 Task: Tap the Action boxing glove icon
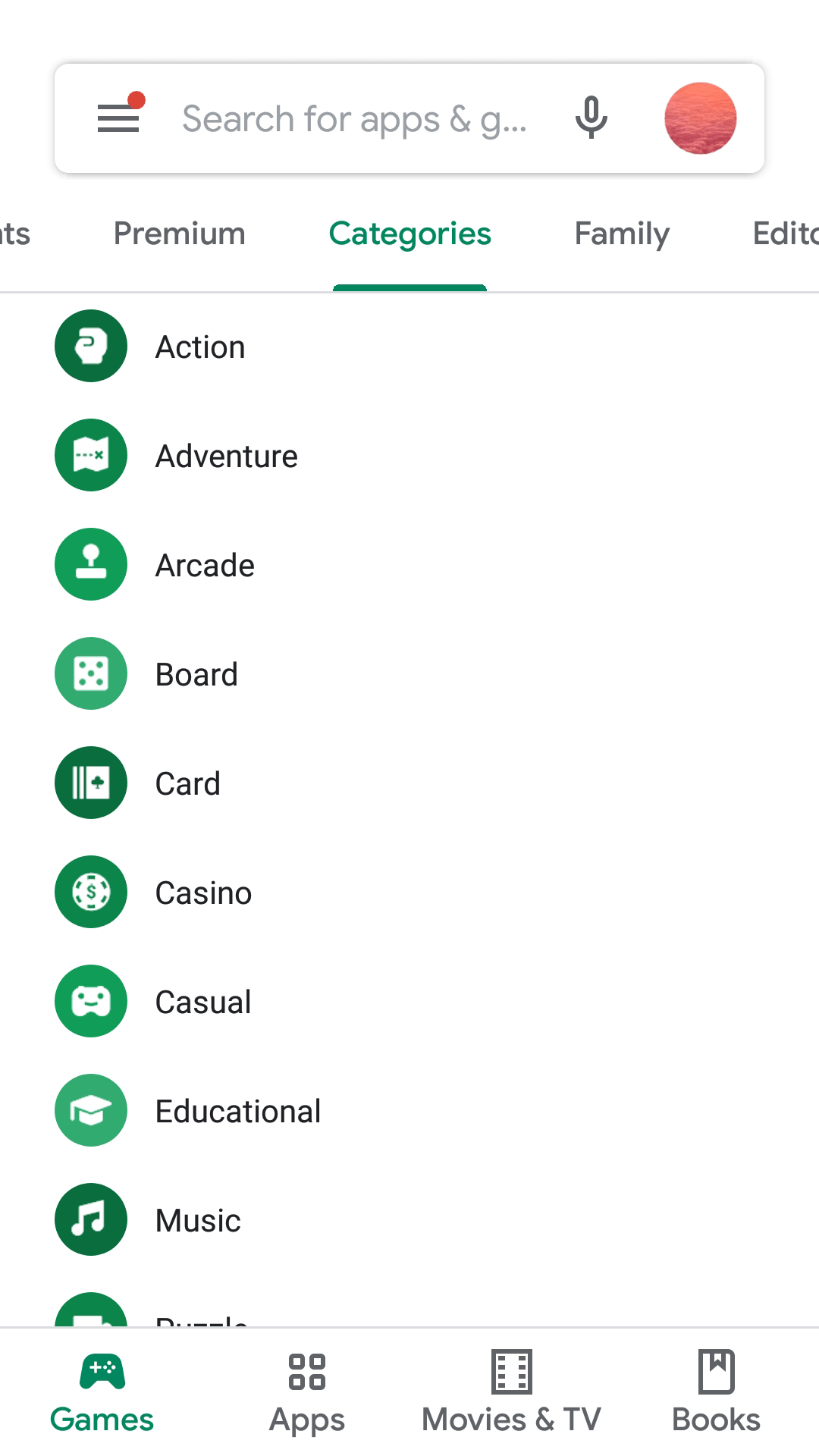tap(91, 347)
